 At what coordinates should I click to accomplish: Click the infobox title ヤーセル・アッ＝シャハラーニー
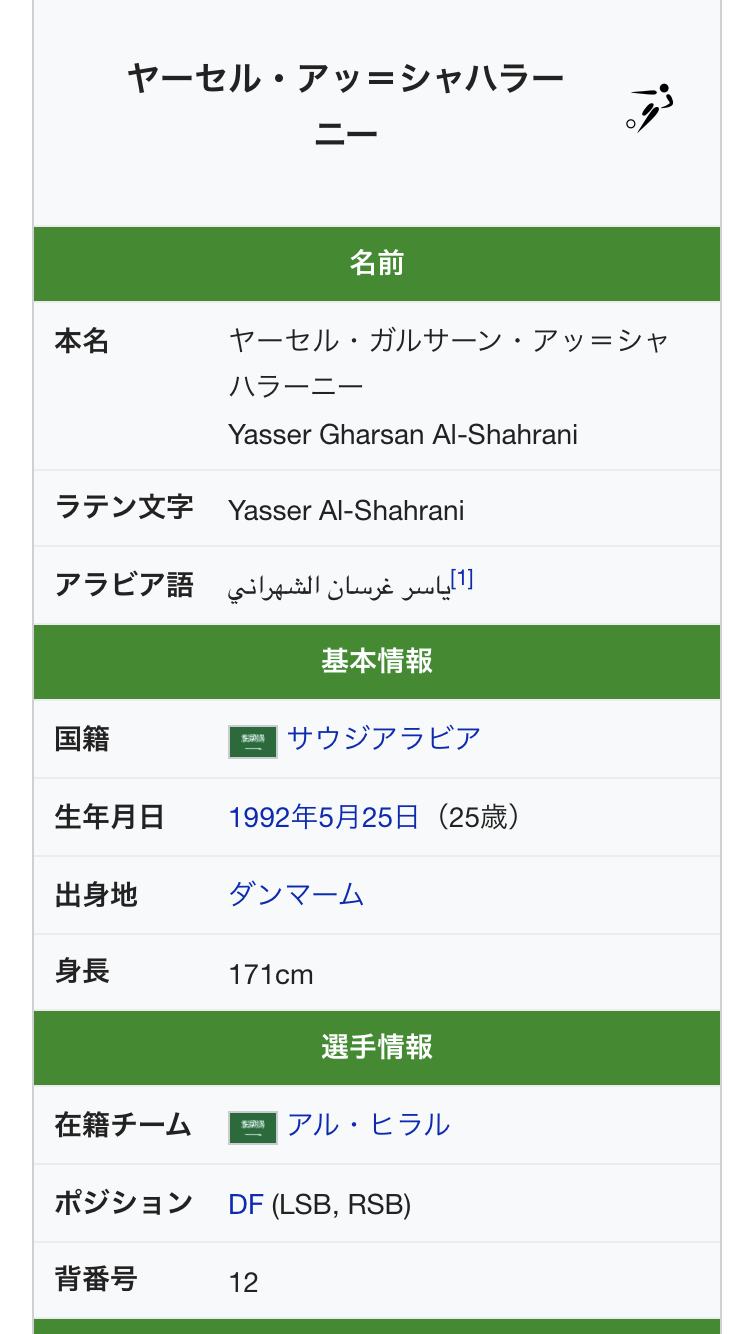(346, 105)
